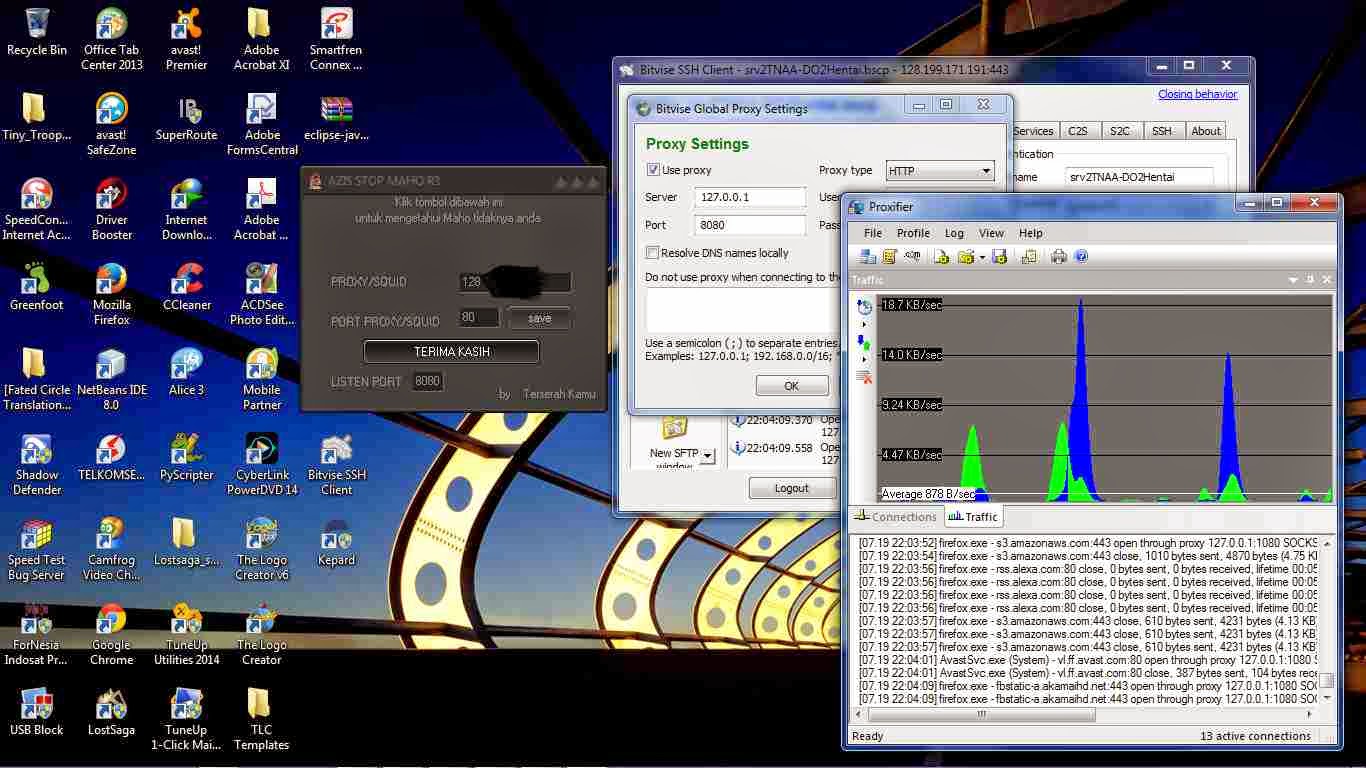Open the S2C tab in Bitvise SSH Client
The image size is (1366, 768).
tap(1120, 131)
